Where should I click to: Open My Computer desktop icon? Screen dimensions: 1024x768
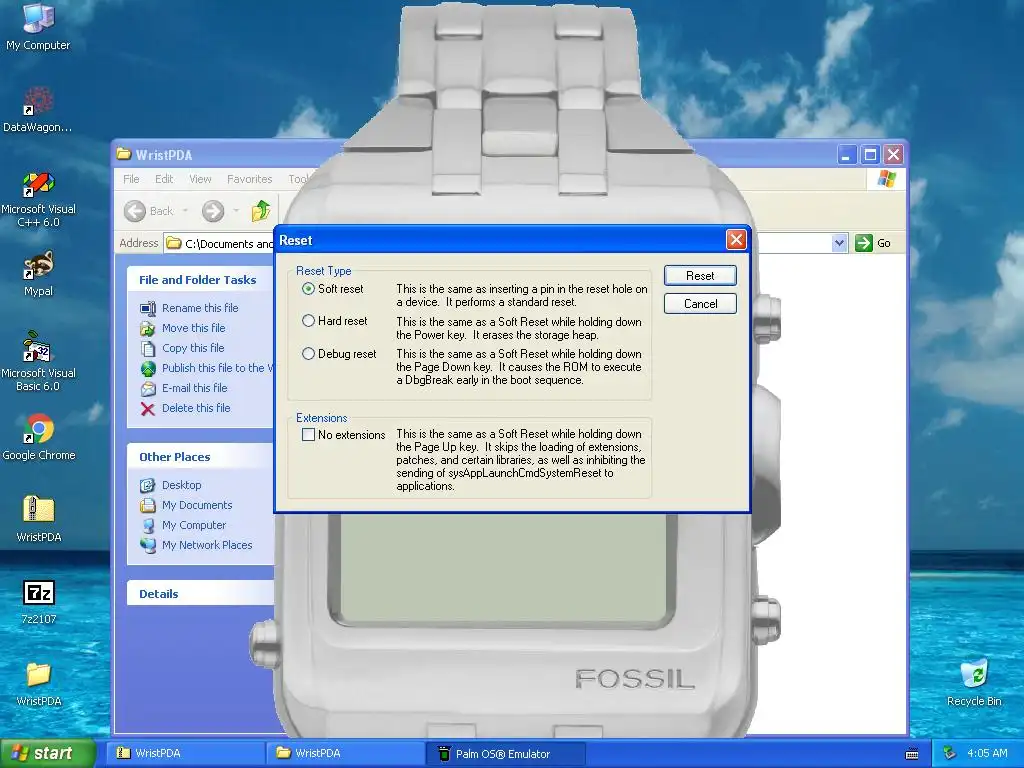38,26
